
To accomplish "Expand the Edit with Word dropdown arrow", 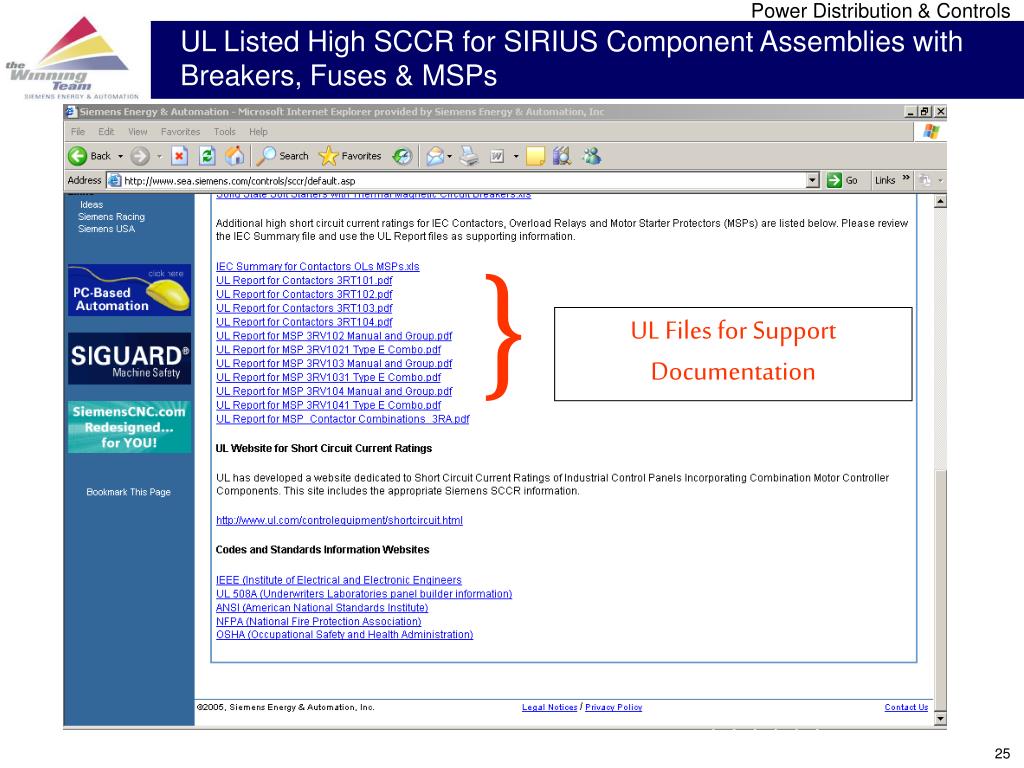I will coord(516,156).
